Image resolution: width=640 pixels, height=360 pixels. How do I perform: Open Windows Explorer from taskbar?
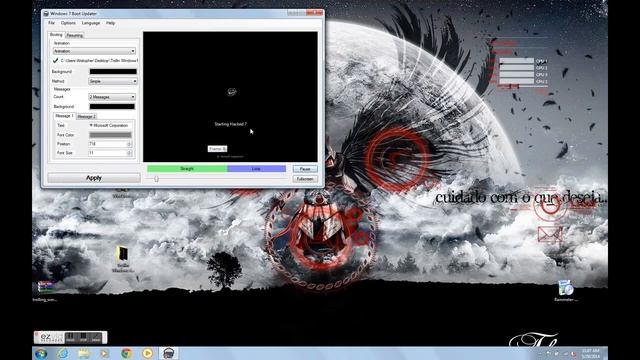84,353
